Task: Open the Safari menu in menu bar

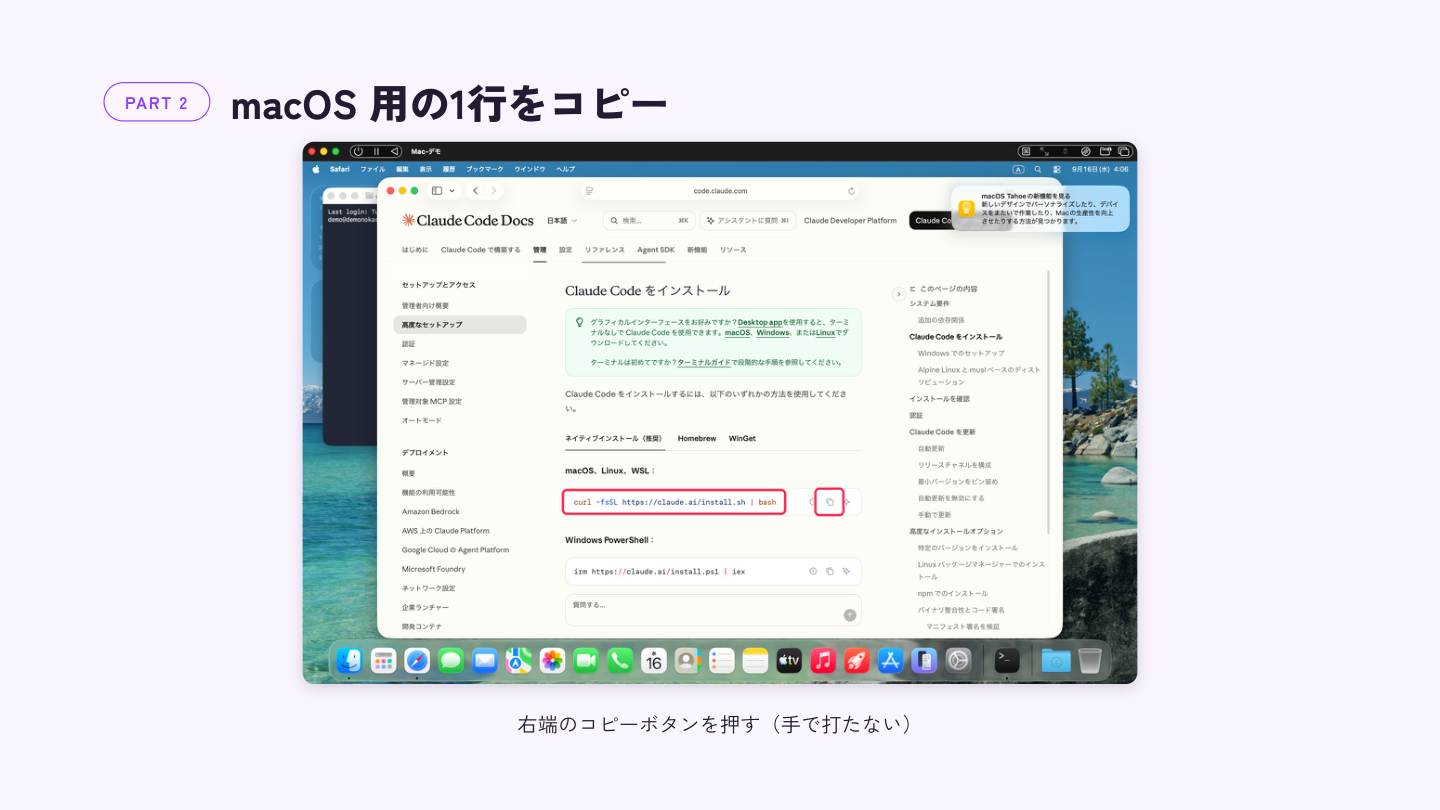Action: coord(340,169)
